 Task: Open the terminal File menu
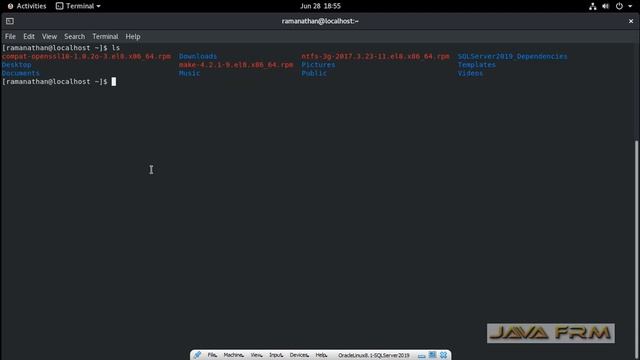(x=10, y=36)
